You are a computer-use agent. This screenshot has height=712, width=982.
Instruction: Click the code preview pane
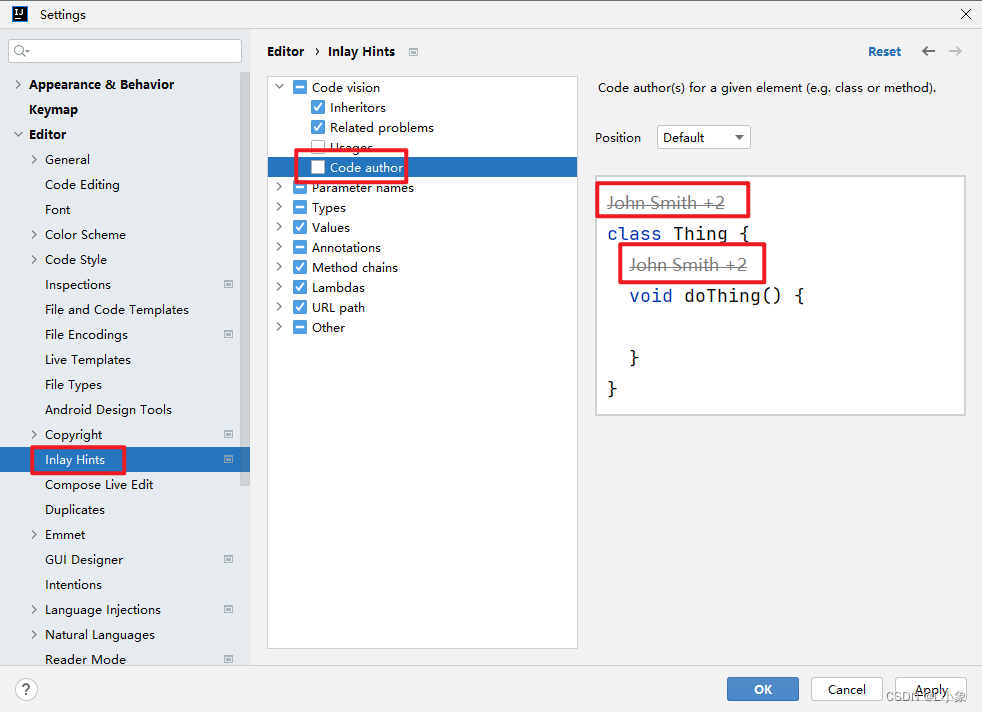(x=780, y=295)
